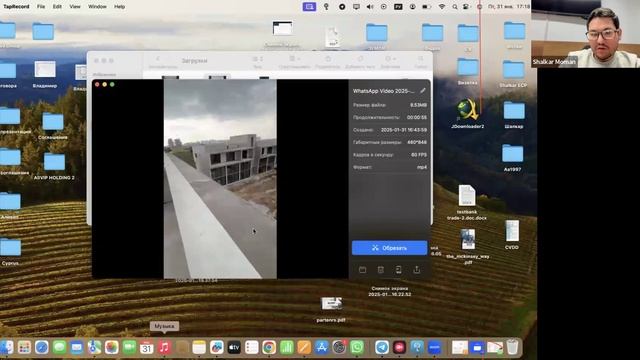
Task: Open Calendar showing 31 in the Dock
Action: tap(147, 347)
